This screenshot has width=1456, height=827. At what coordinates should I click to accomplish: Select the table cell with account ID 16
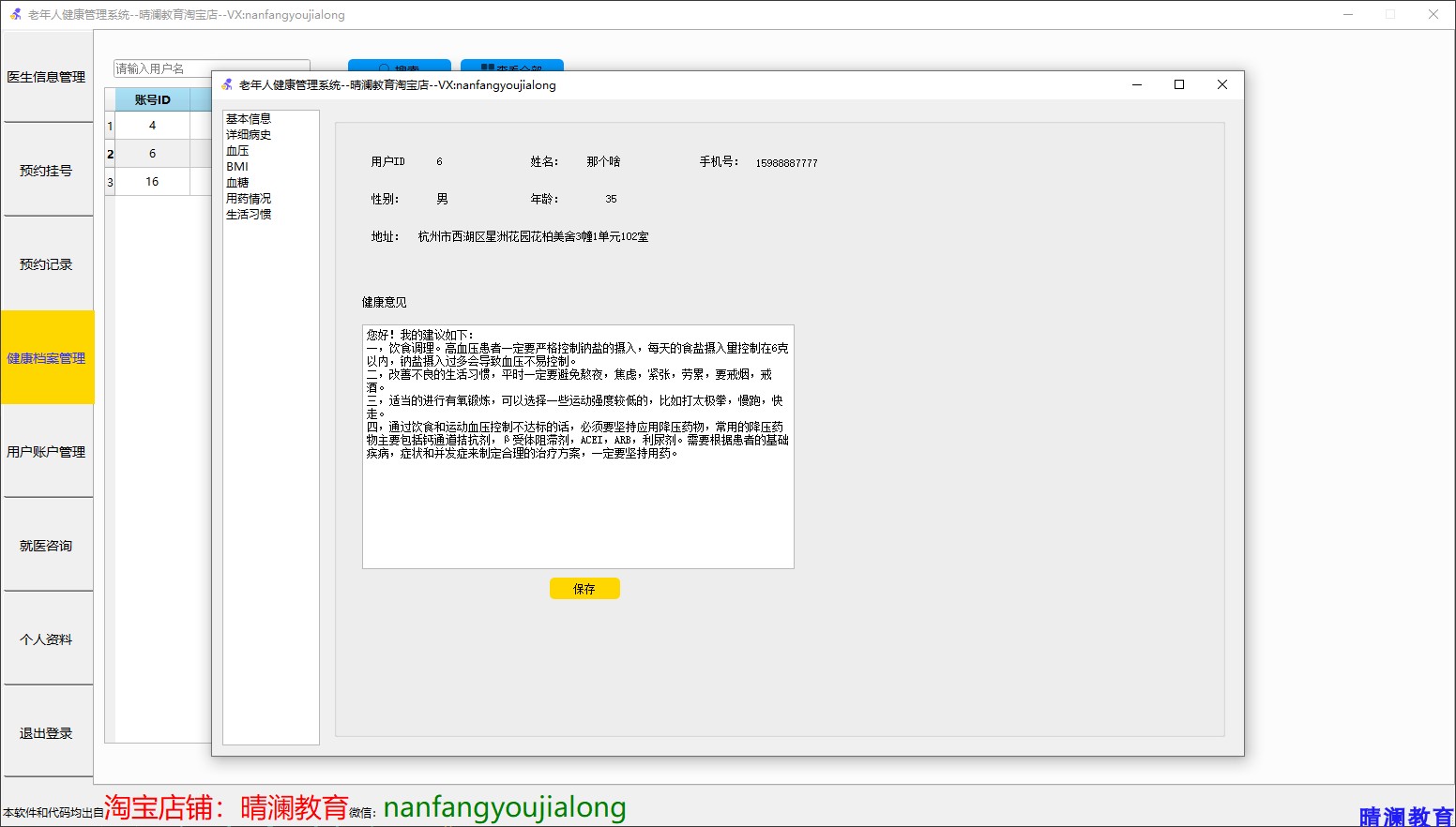coord(152,182)
